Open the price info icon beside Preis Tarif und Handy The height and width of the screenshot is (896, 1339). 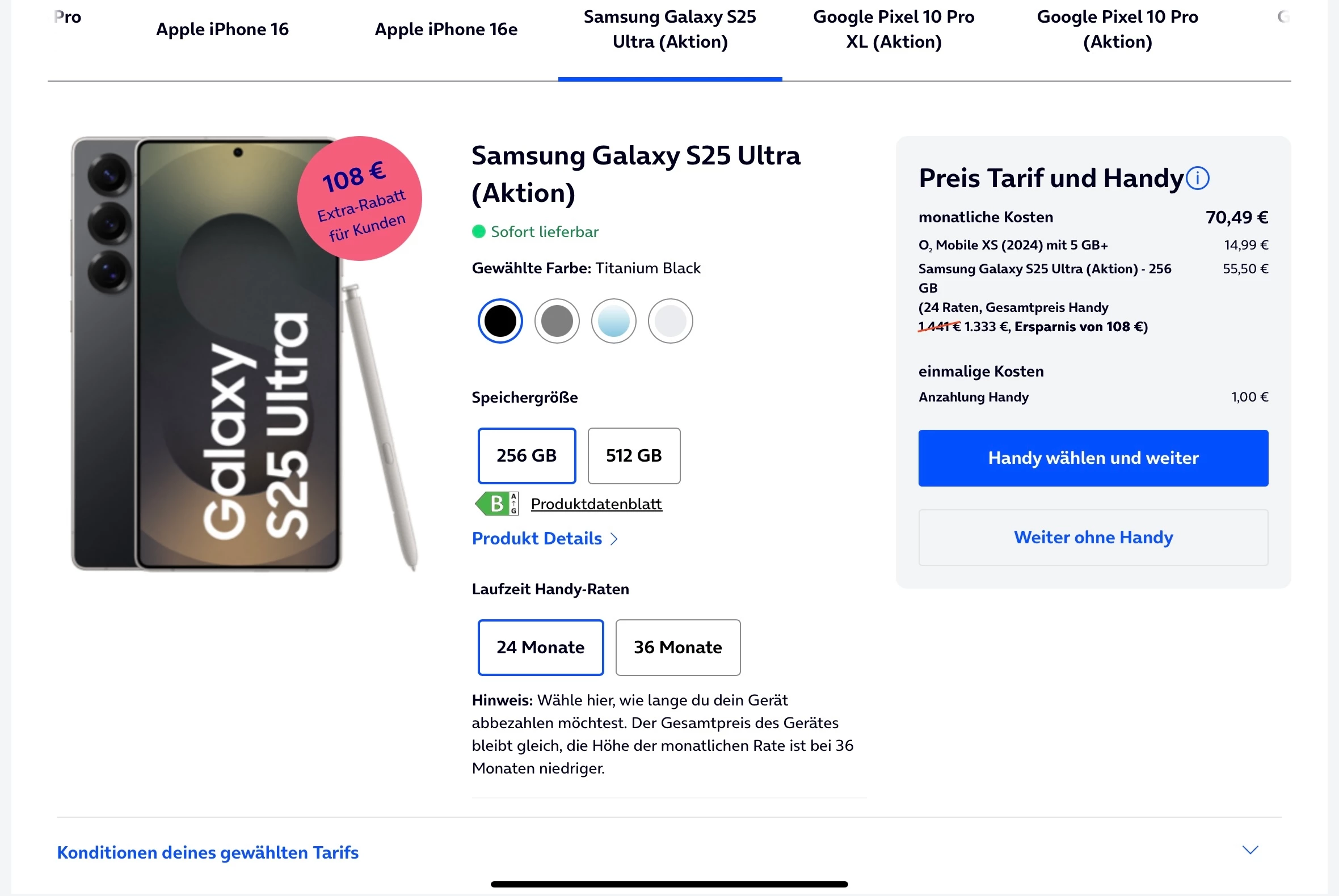pyautogui.click(x=1197, y=178)
